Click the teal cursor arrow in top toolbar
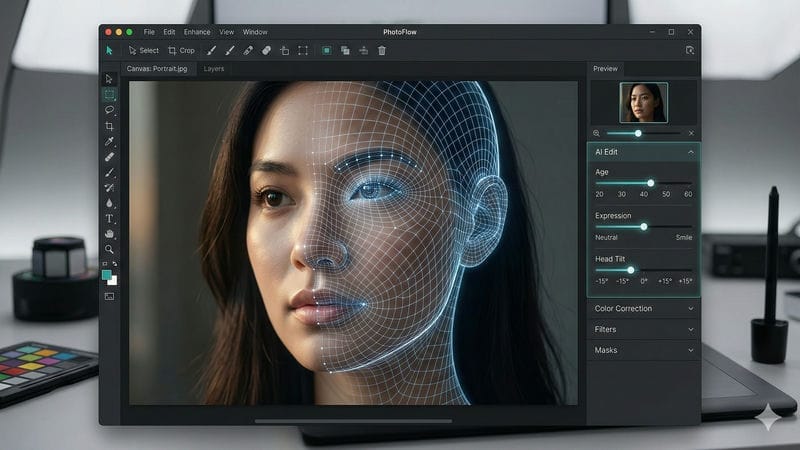Screen dimensions: 800x450 (x=109, y=51)
